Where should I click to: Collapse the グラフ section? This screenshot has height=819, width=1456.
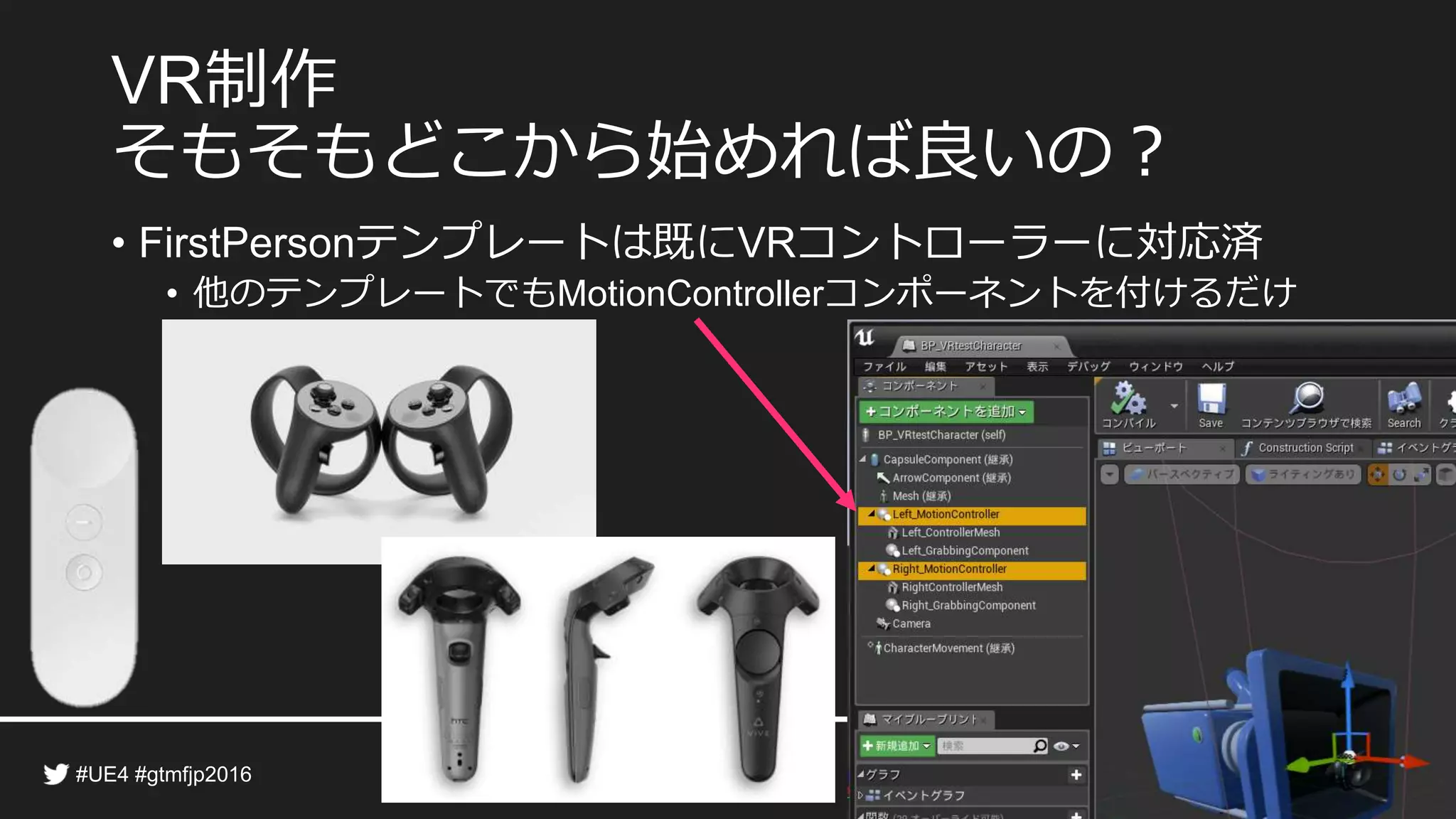pyautogui.click(x=862, y=774)
